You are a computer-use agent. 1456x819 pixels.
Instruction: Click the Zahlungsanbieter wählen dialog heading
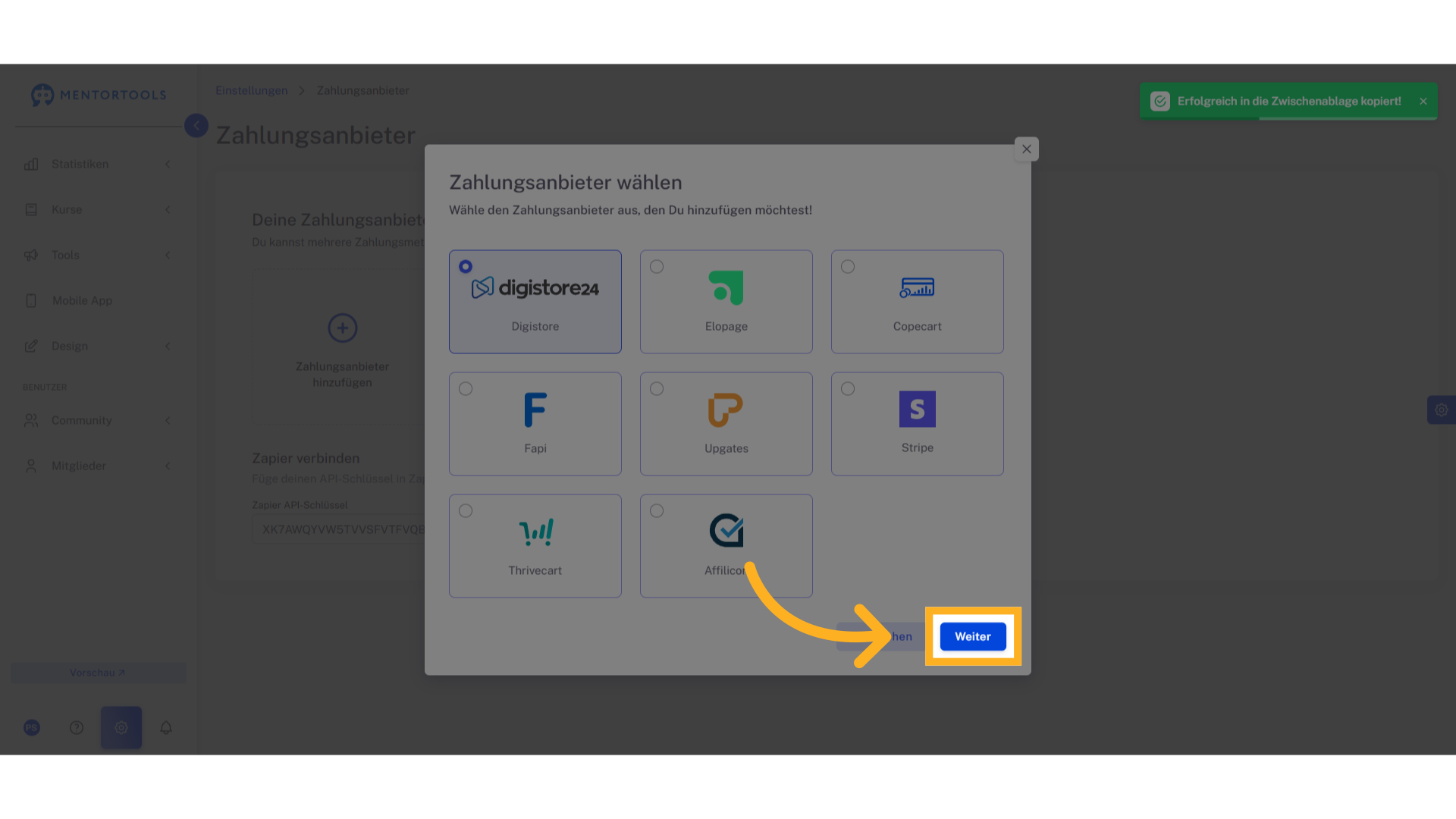coord(566,182)
